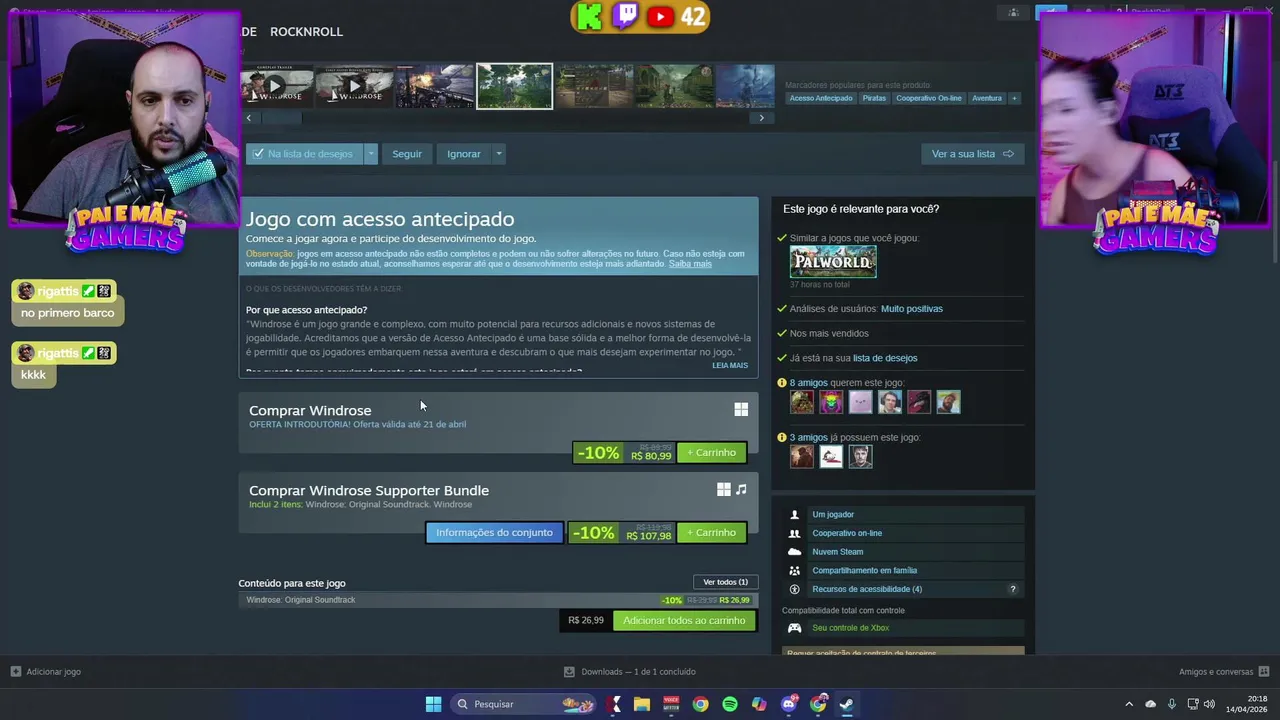
Task: Open Informações do conjunto
Action: click(x=494, y=533)
